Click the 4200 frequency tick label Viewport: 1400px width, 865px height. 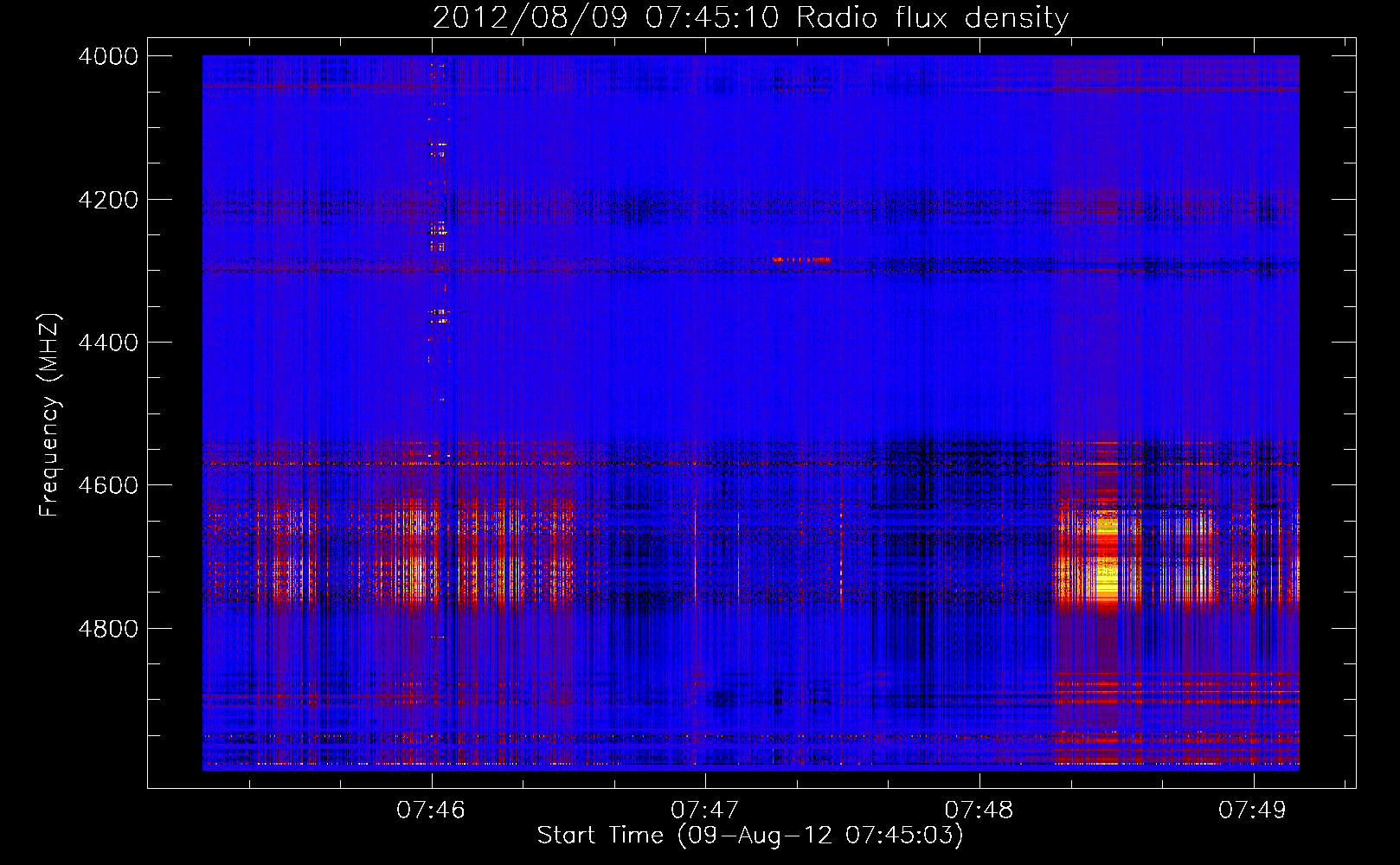click(108, 200)
